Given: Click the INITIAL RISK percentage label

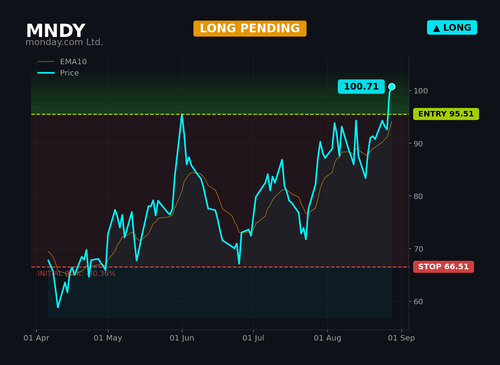Looking at the screenshot, I should (76, 274).
